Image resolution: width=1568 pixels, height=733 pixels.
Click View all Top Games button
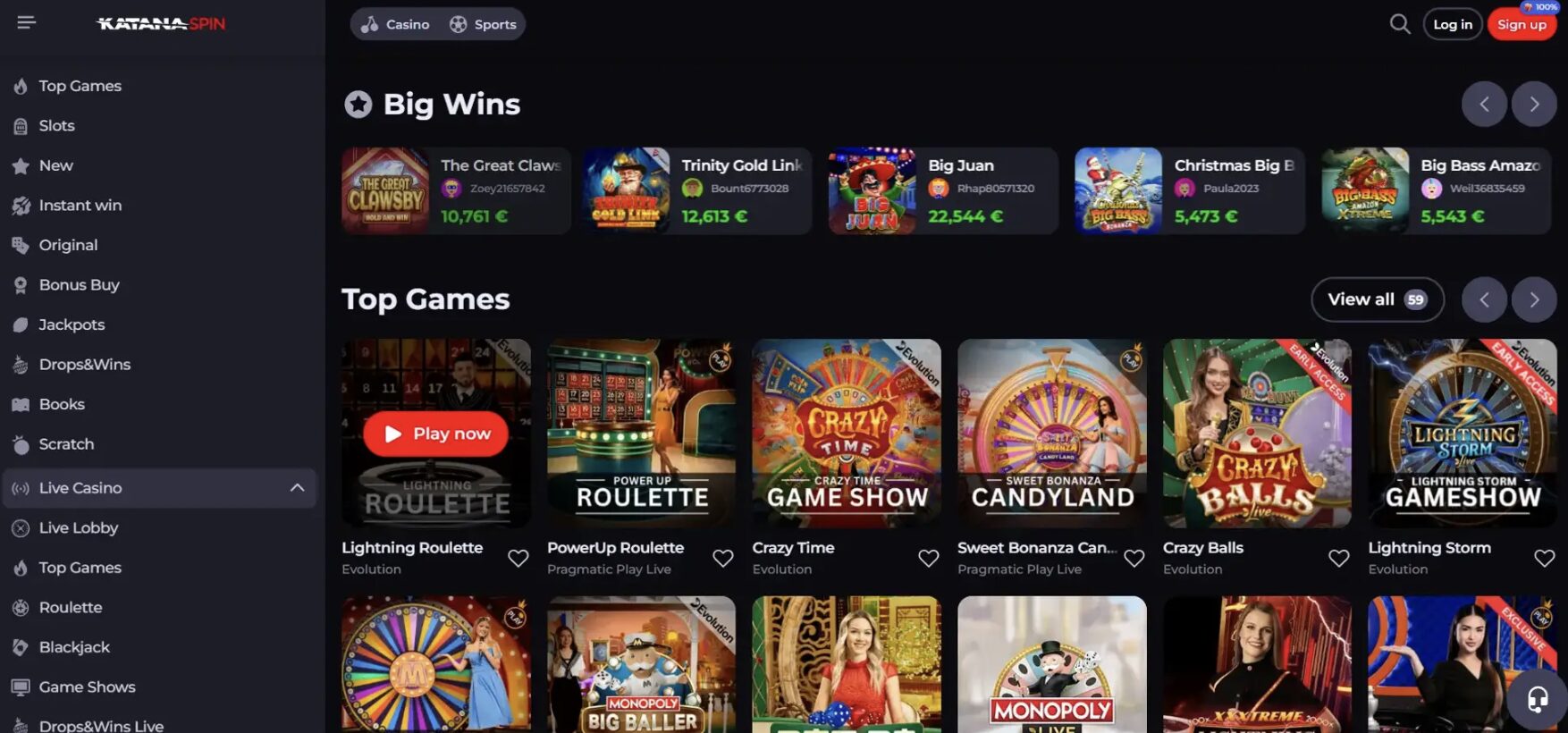pos(1378,299)
